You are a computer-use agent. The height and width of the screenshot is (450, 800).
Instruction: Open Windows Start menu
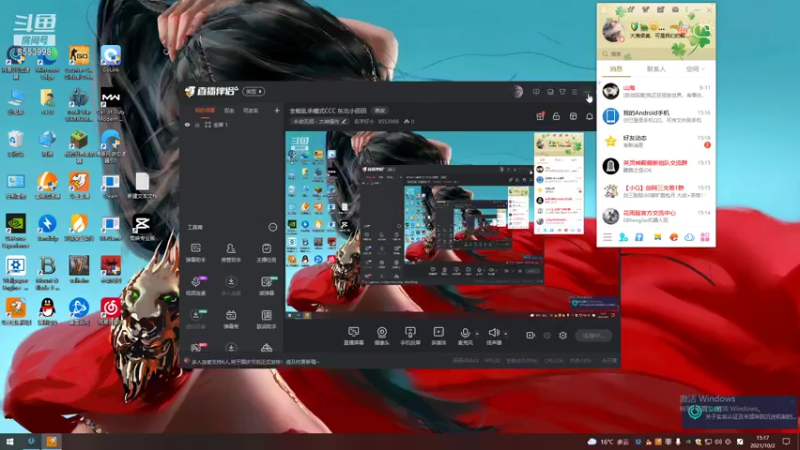tap(10, 442)
